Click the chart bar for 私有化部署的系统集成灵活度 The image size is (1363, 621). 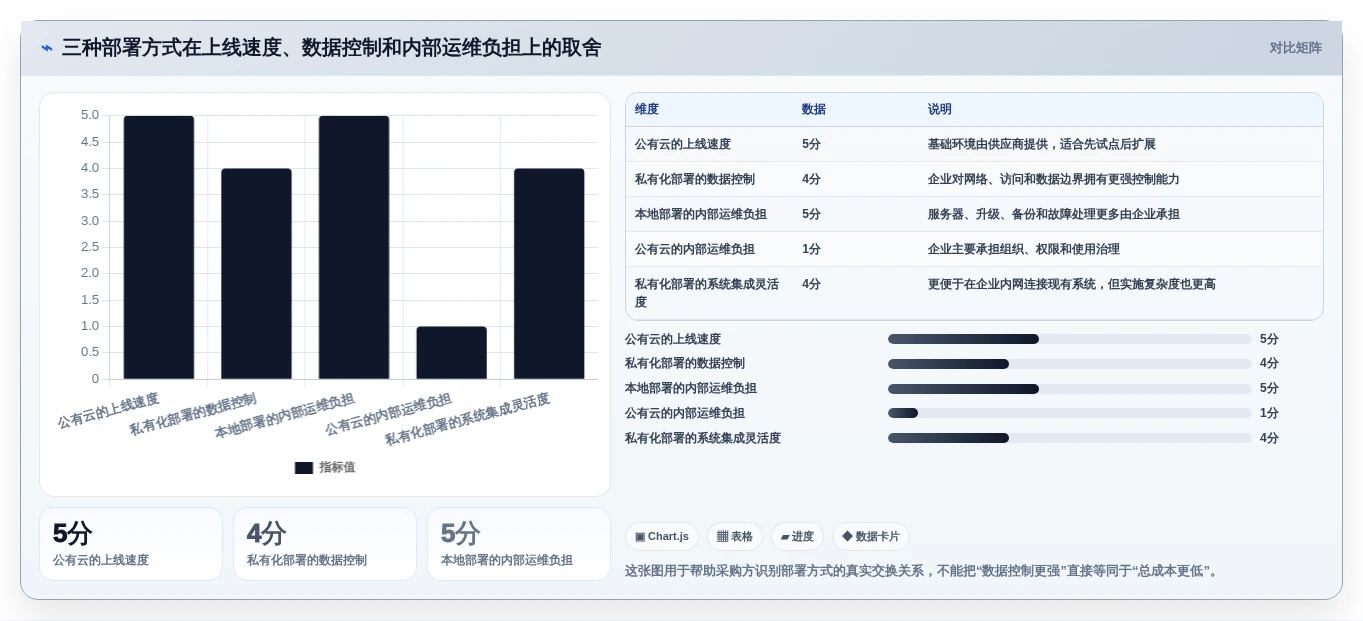549,274
